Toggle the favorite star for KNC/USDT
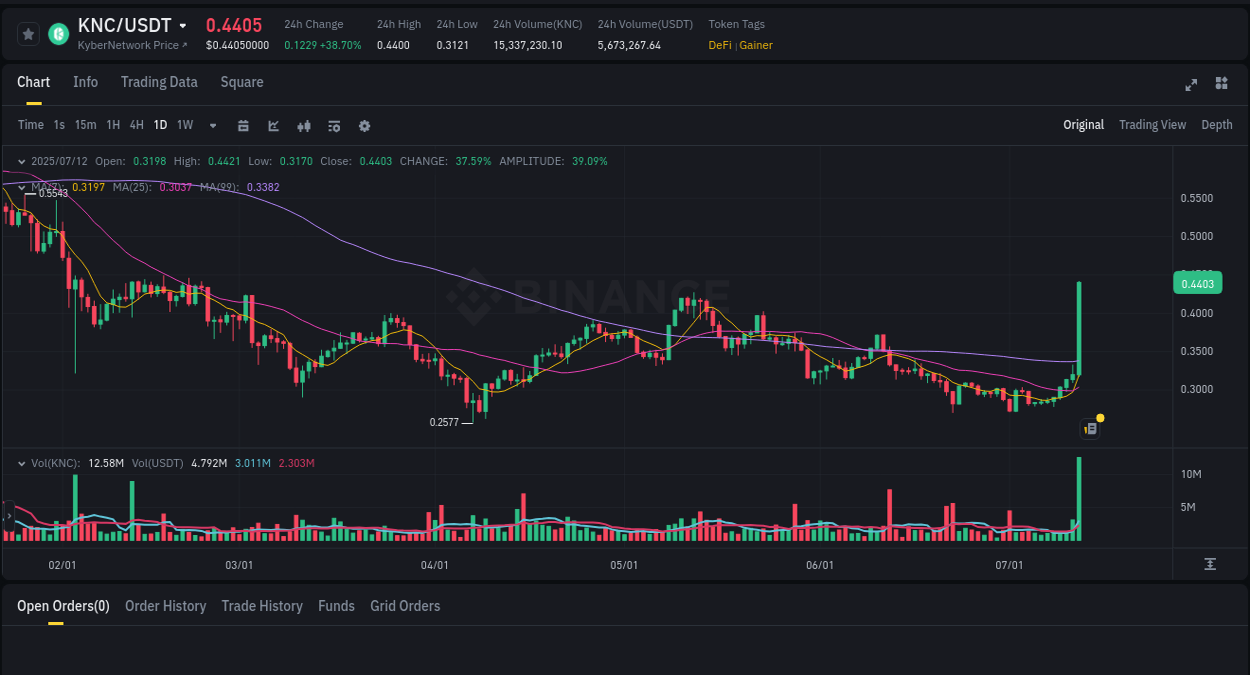The width and height of the screenshot is (1250, 675). click(28, 33)
